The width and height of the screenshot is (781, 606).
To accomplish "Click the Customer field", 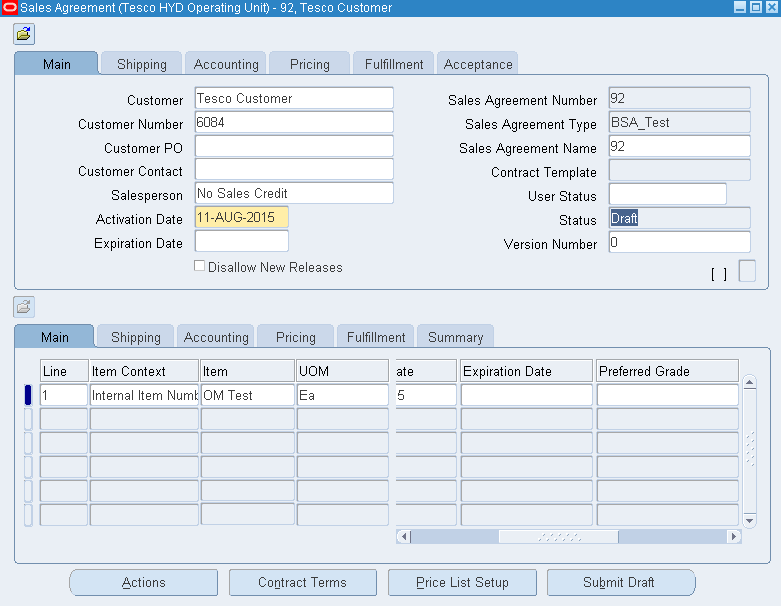I will pos(294,98).
